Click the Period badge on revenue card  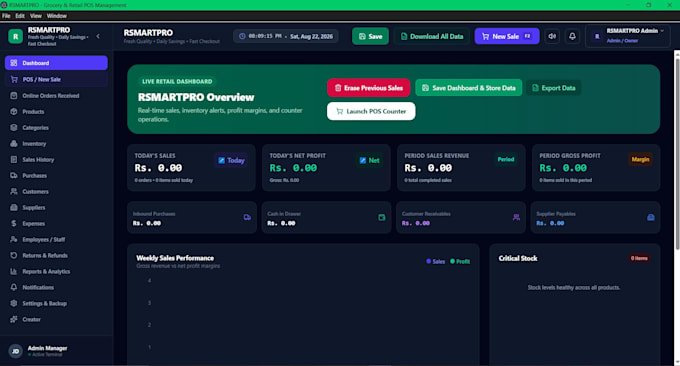pos(506,160)
